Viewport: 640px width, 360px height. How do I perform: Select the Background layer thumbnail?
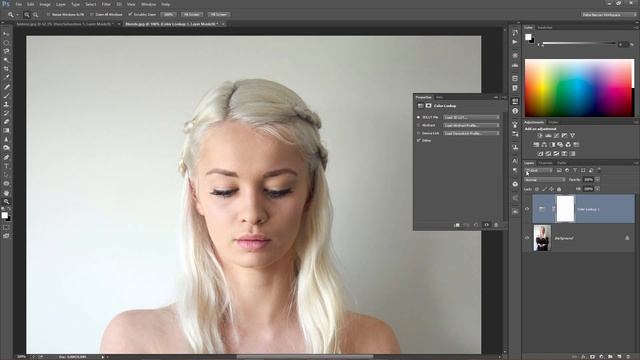[x=542, y=238]
